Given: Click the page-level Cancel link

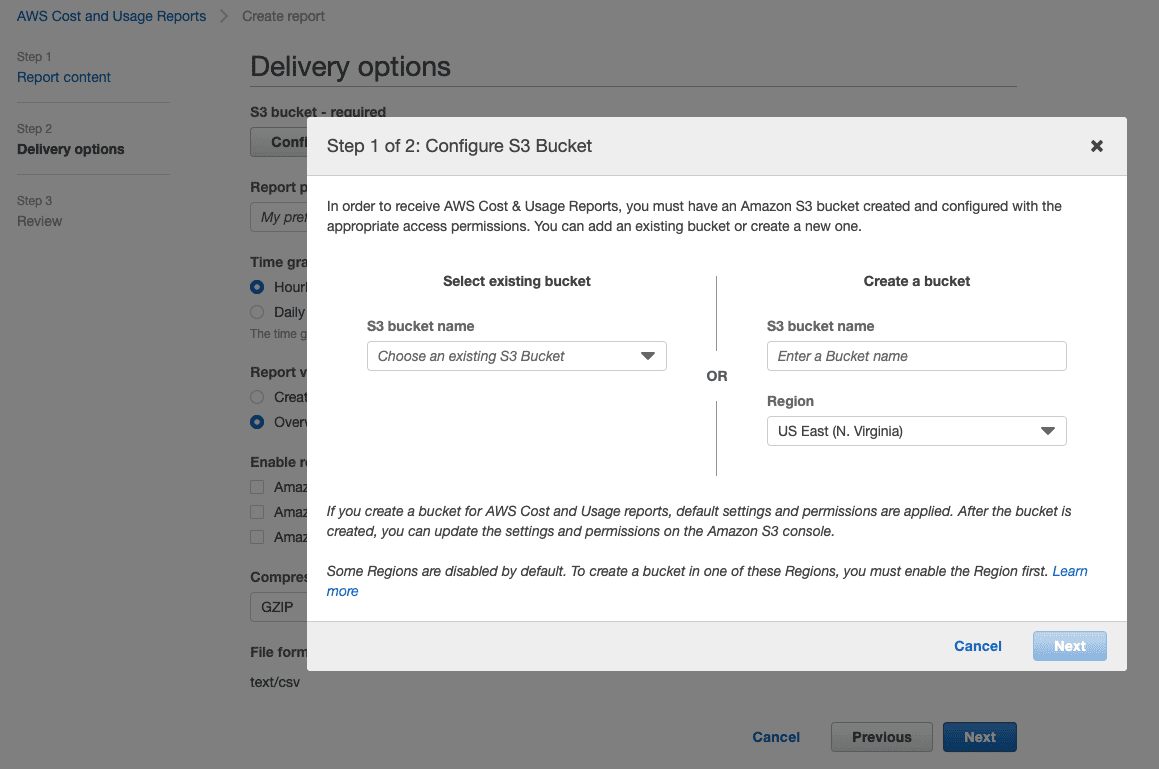Looking at the screenshot, I should pos(776,737).
